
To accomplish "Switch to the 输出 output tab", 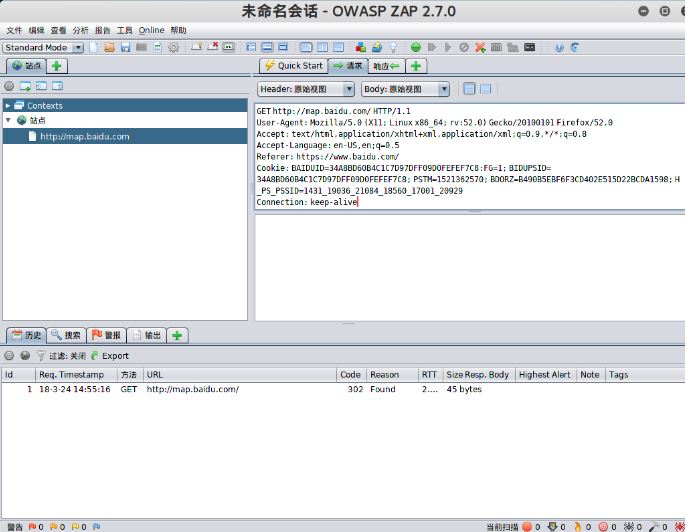I will [x=147, y=336].
